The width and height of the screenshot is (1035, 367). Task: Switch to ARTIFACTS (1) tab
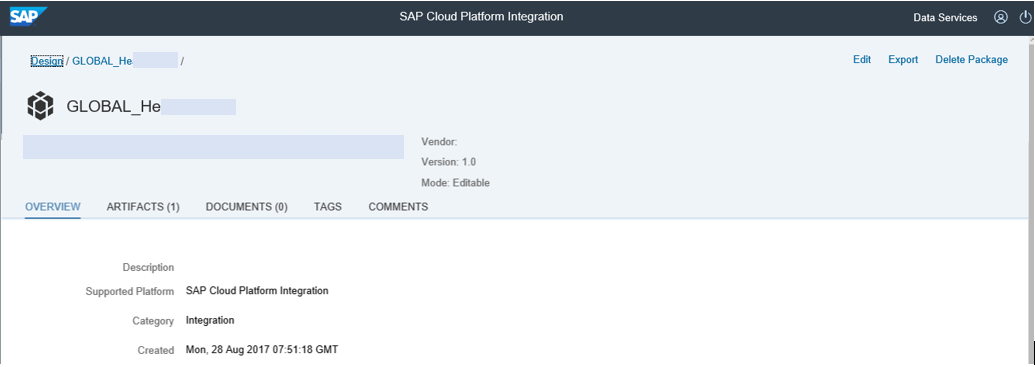tap(143, 207)
